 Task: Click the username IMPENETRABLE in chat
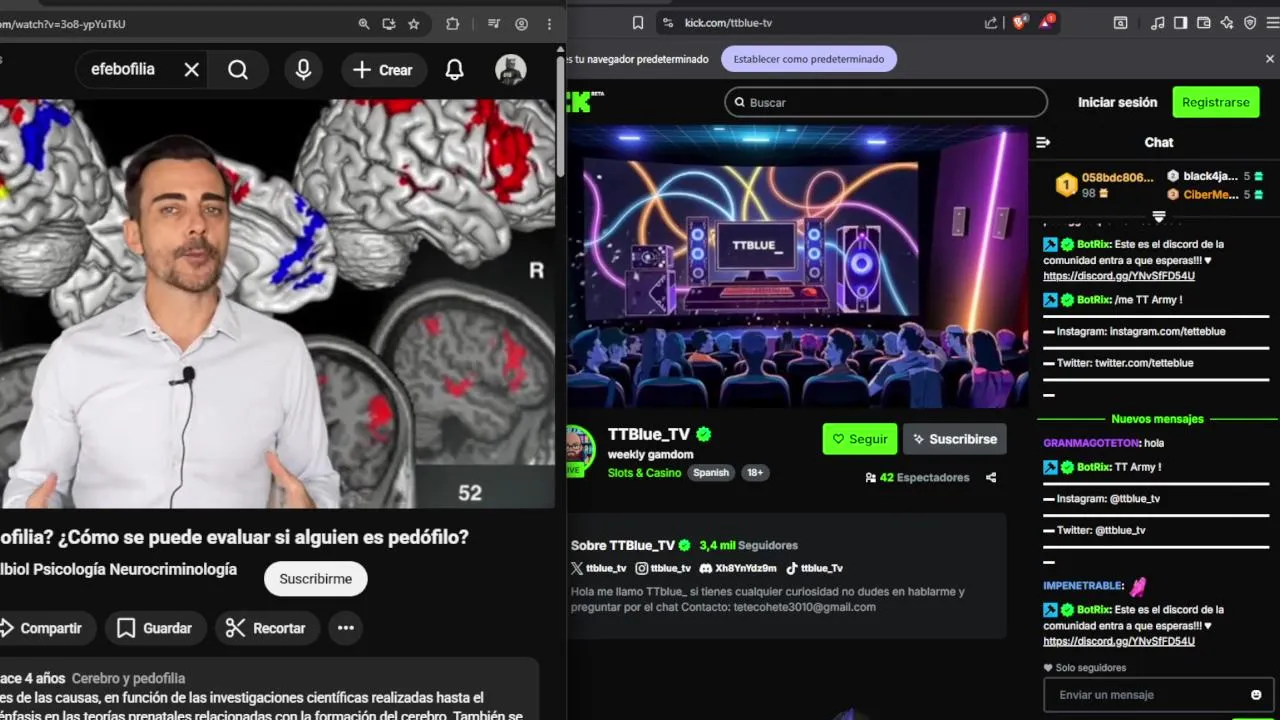click(x=1082, y=586)
